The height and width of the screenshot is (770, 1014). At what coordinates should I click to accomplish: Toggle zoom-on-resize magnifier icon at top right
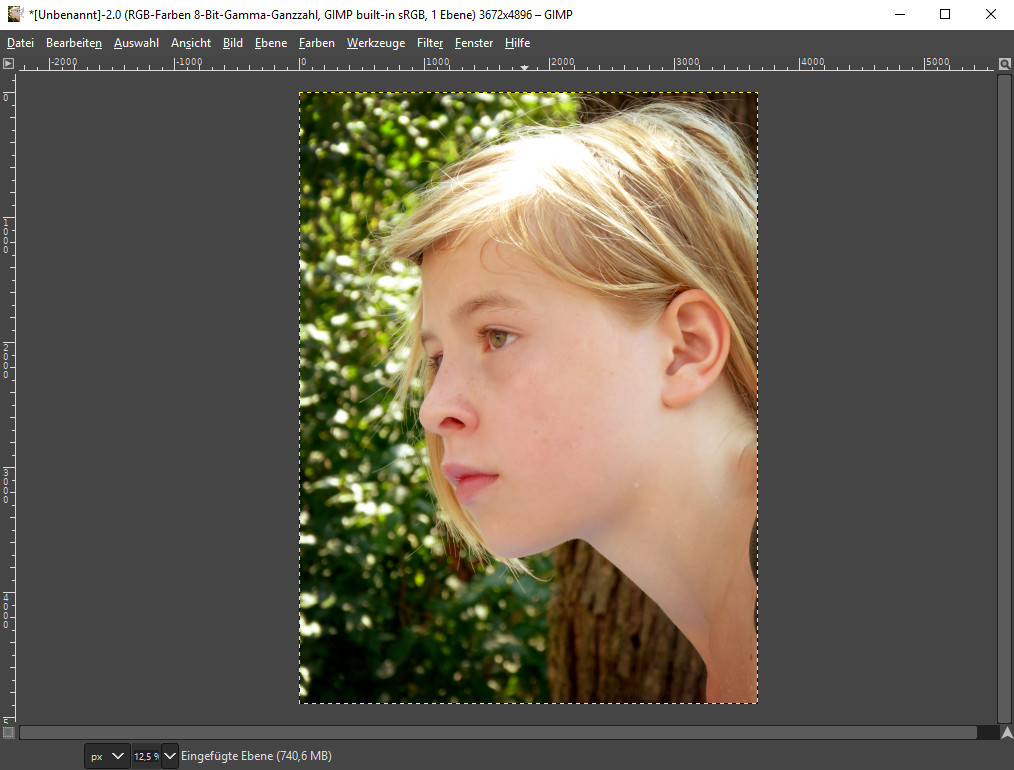(x=1005, y=64)
